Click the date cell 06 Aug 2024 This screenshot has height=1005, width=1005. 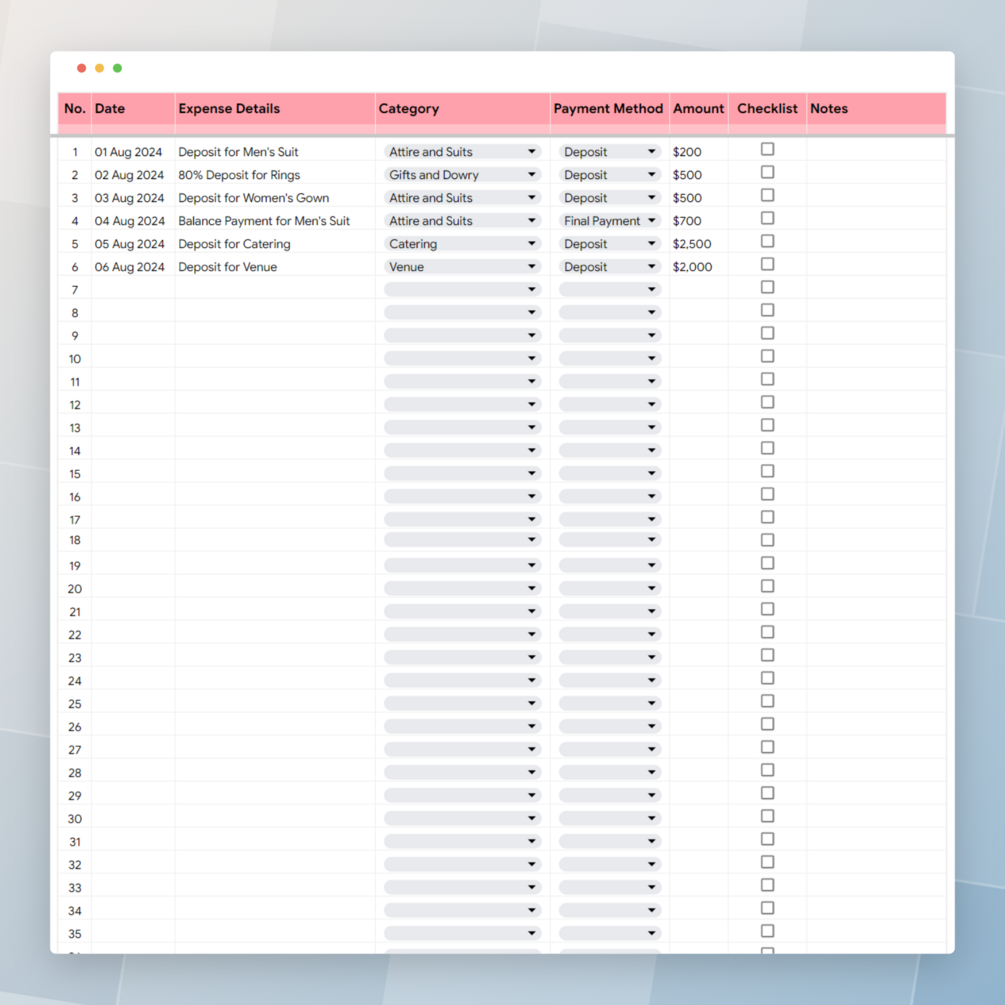[x=133, y=267]
